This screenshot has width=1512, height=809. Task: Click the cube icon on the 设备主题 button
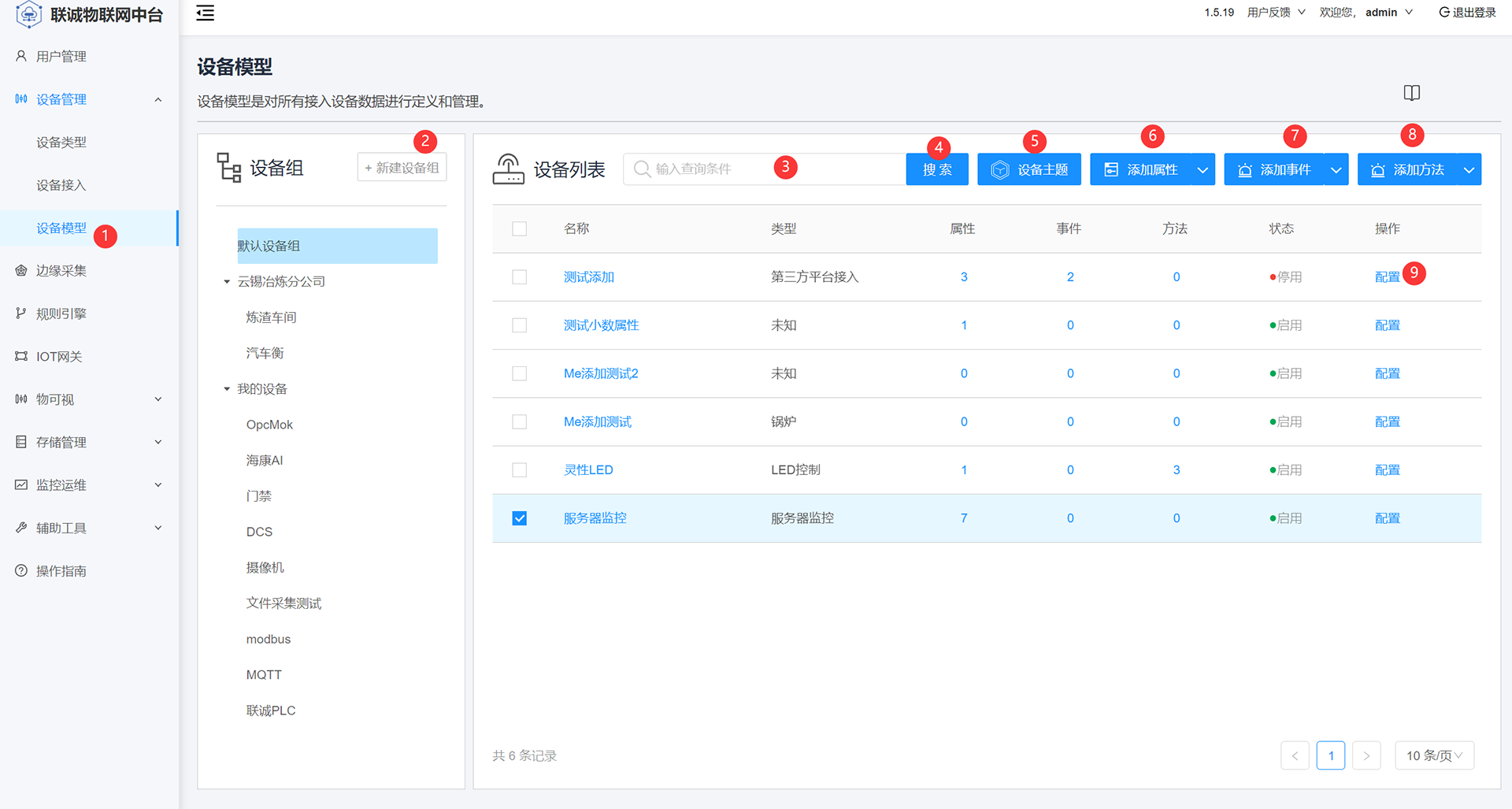point(1000,169)
